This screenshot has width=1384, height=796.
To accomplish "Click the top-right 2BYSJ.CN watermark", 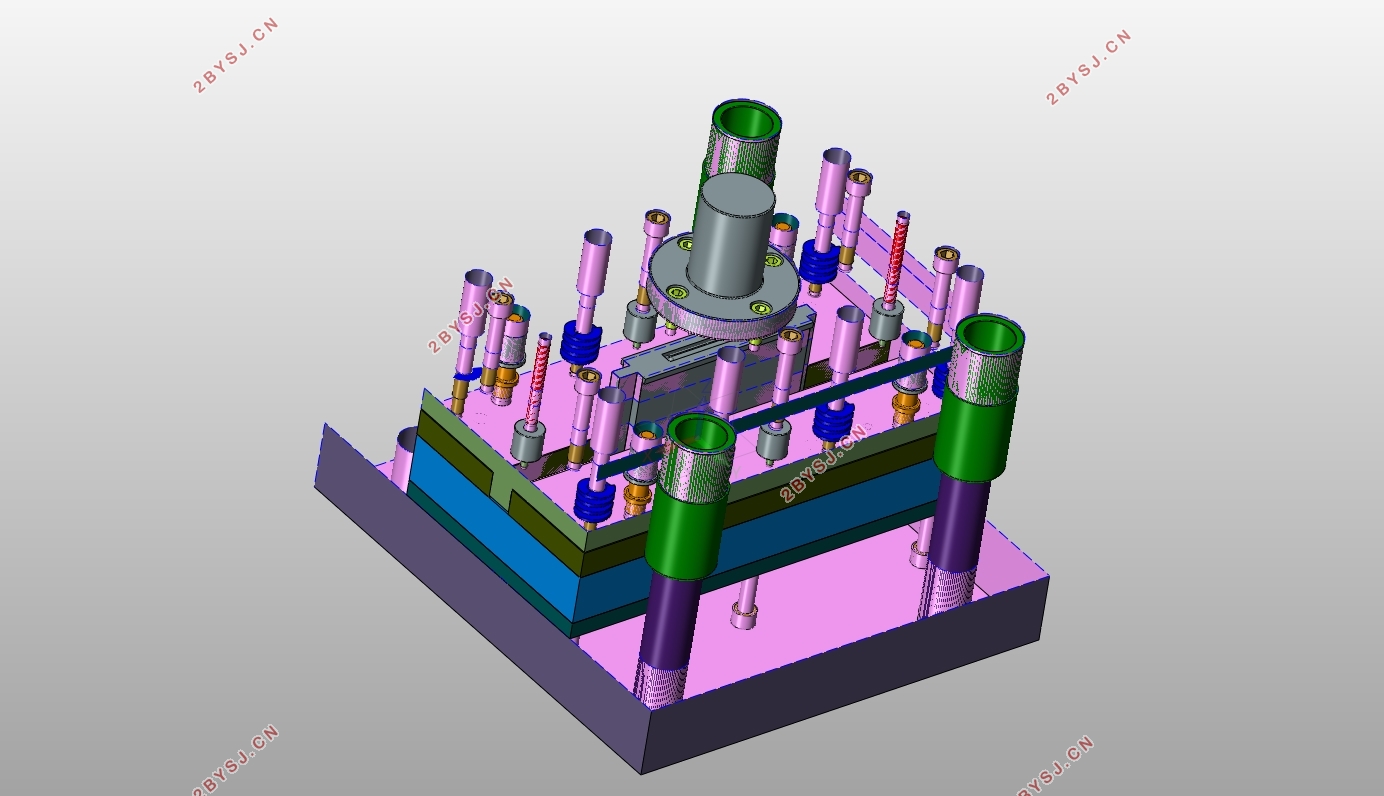I will click(x=1088, y=67).
